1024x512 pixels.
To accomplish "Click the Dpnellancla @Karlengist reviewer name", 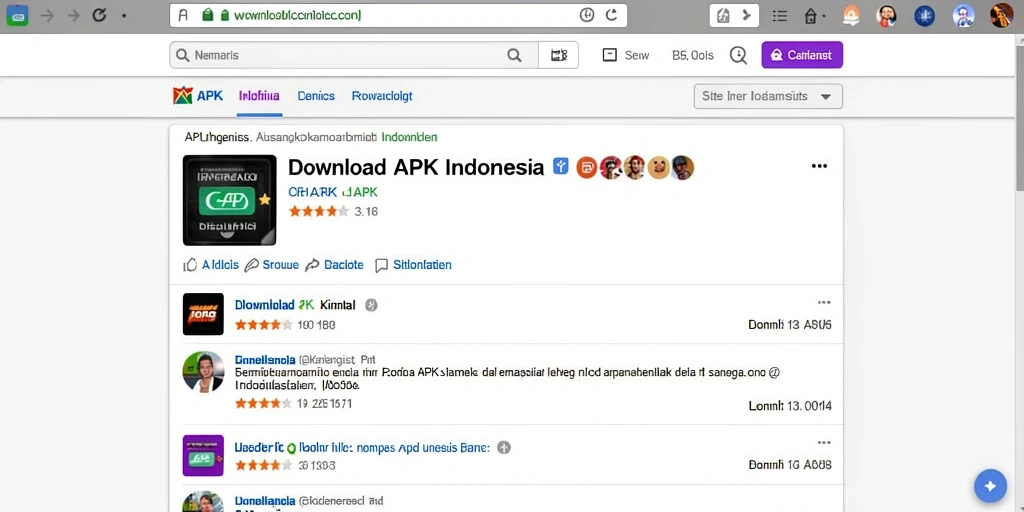I will 305,360.
